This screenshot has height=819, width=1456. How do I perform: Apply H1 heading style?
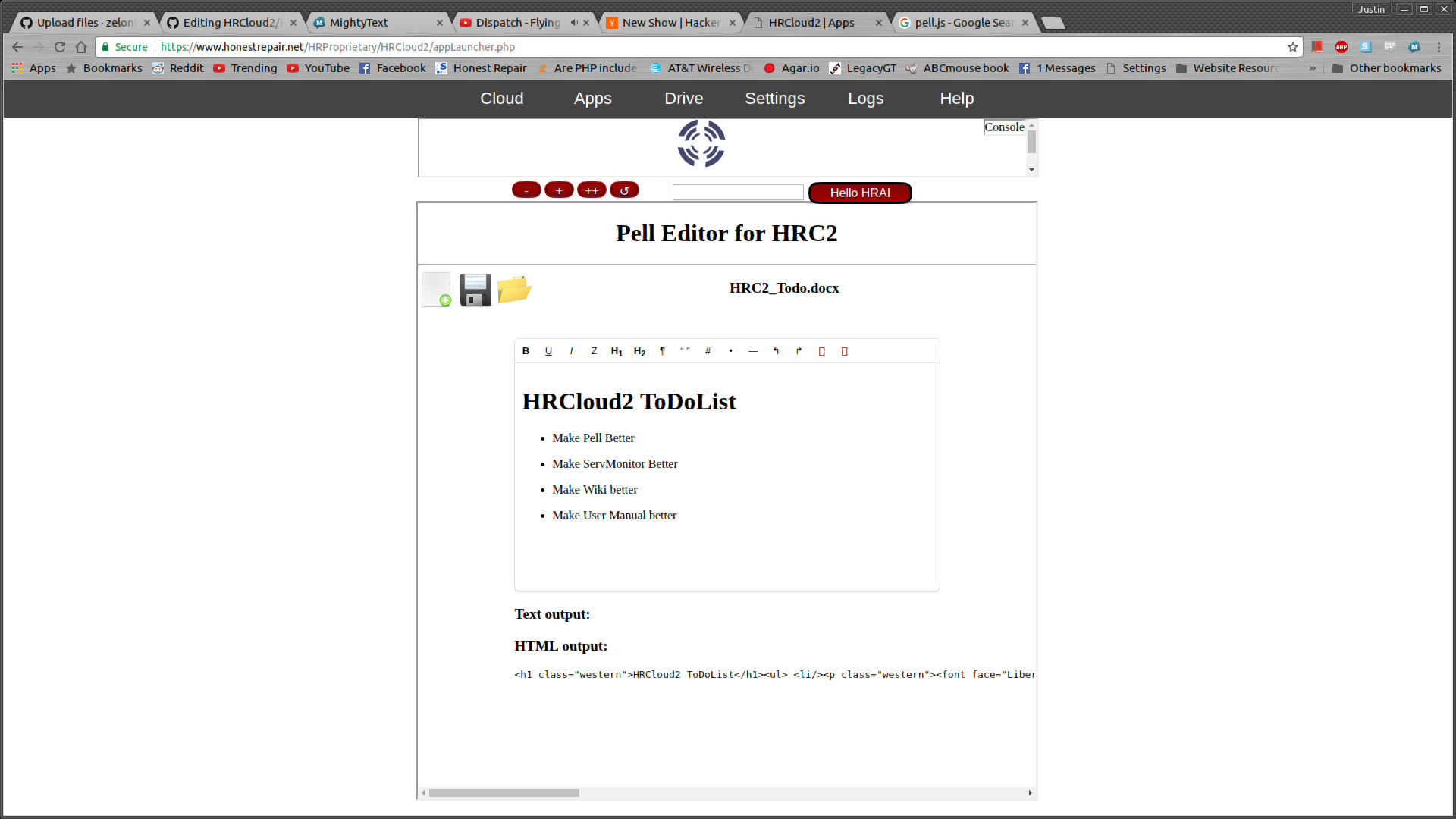[617, 351]
